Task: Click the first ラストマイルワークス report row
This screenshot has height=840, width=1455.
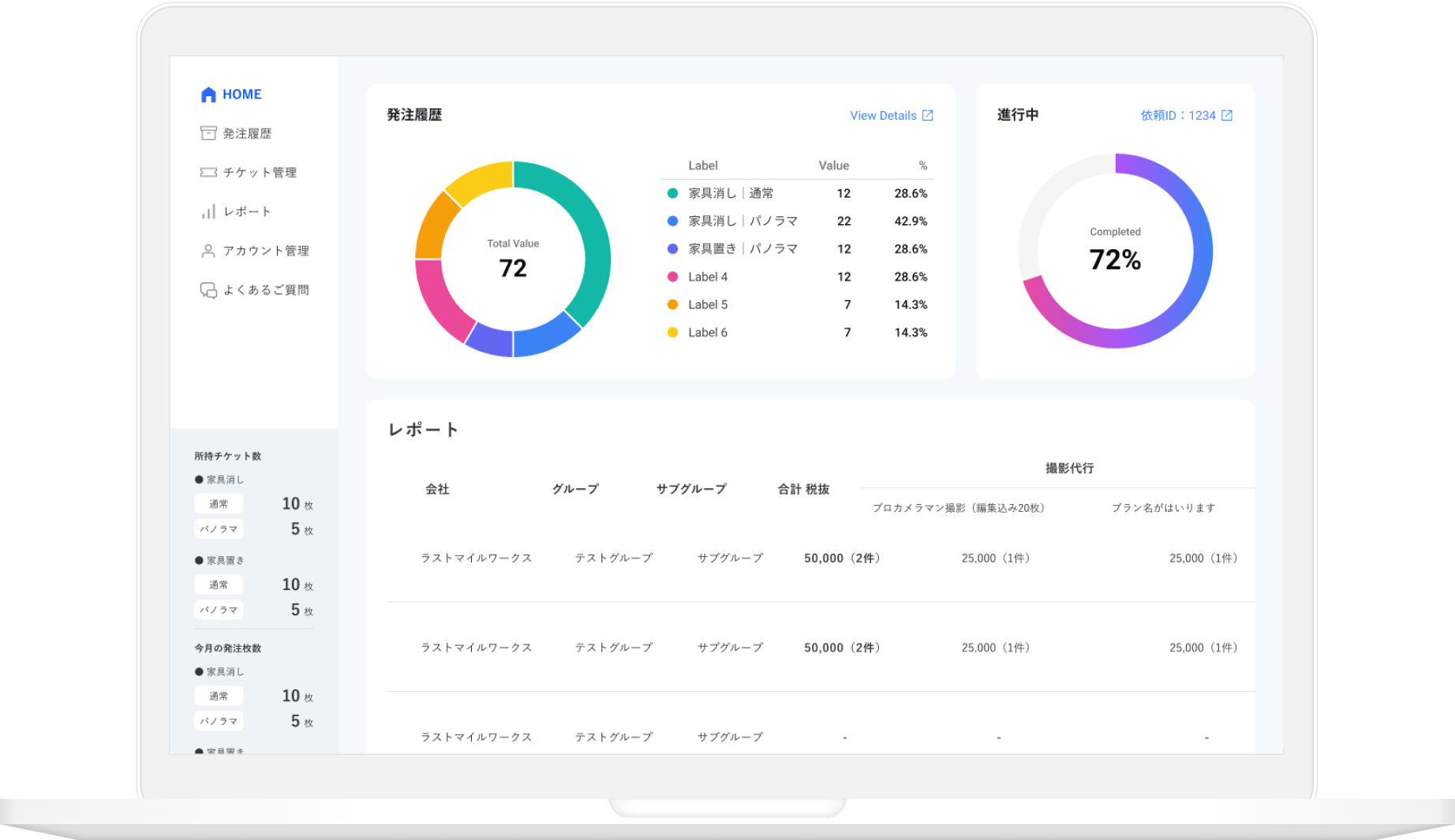Action: point(821,558)
